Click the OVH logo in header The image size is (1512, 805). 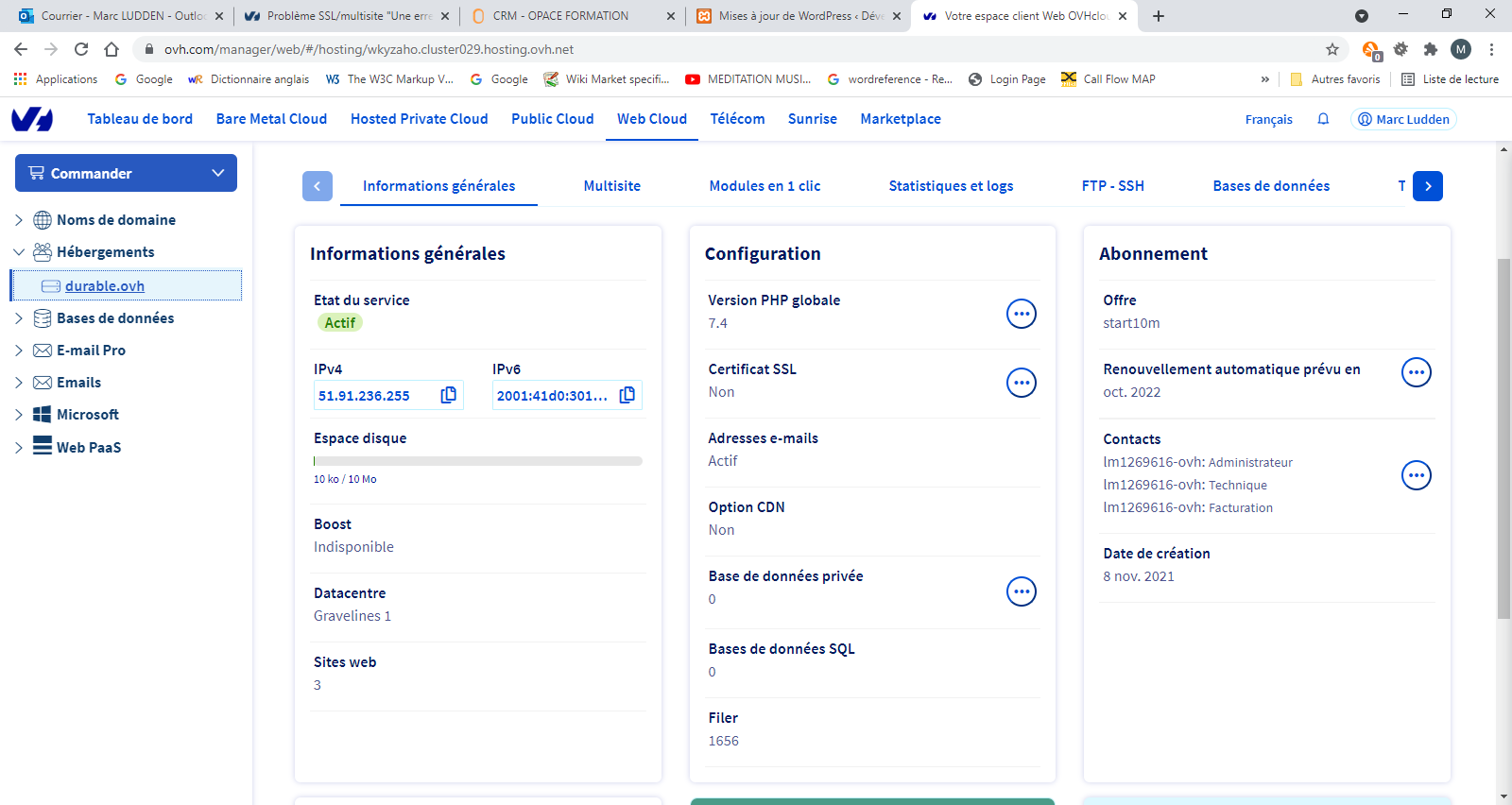32,119
